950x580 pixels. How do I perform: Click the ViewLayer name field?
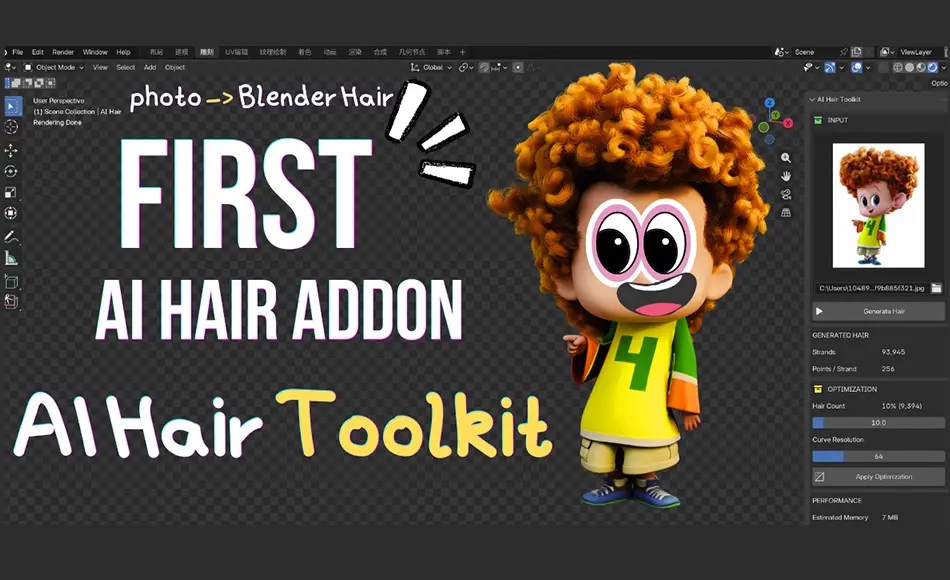pos(919,52)
